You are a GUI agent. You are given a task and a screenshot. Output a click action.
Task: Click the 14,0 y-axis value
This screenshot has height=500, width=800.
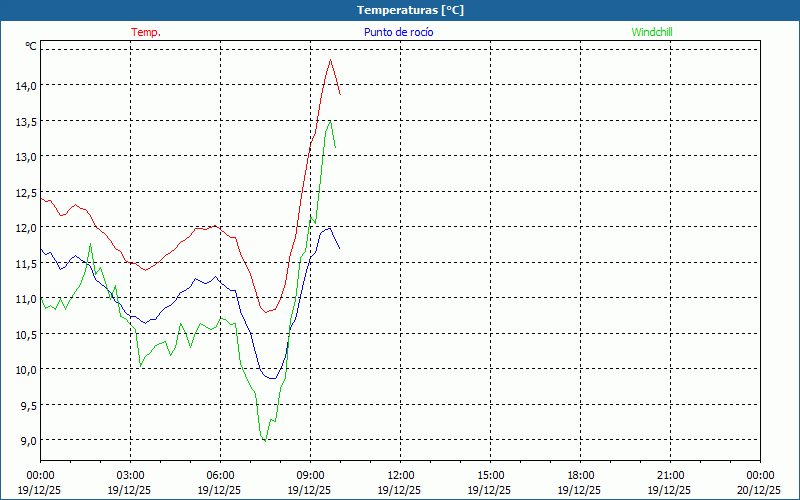click(26, 86)
